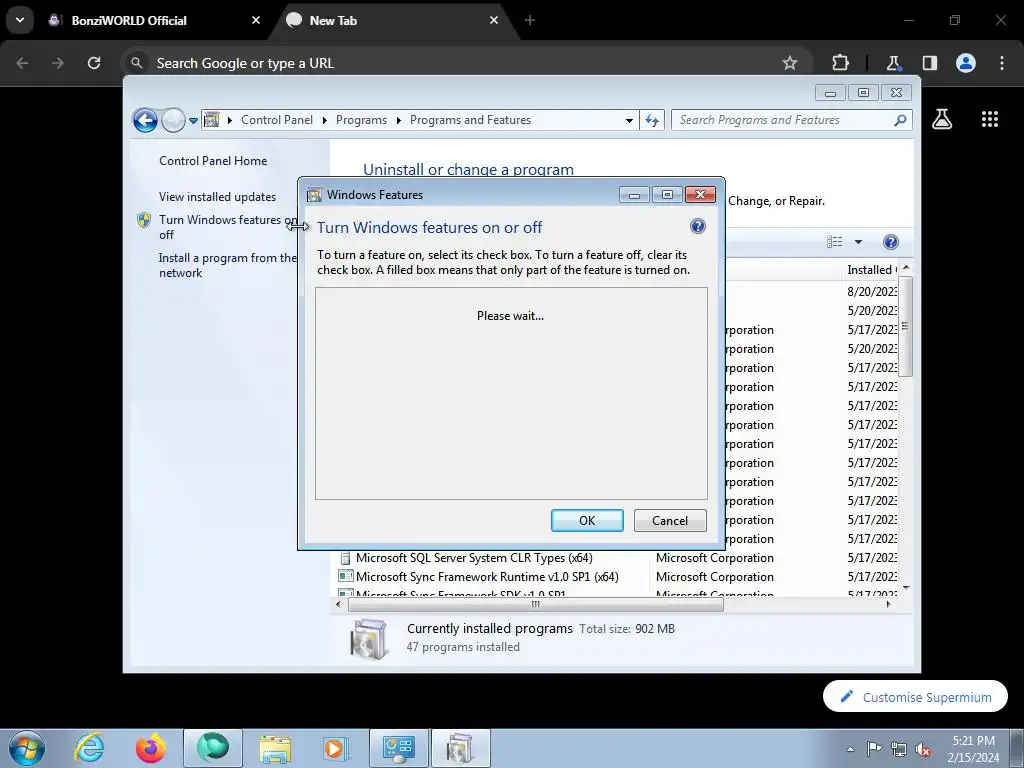
Task: Click Turn Windows features on or off link
Action: click(228, 227)
